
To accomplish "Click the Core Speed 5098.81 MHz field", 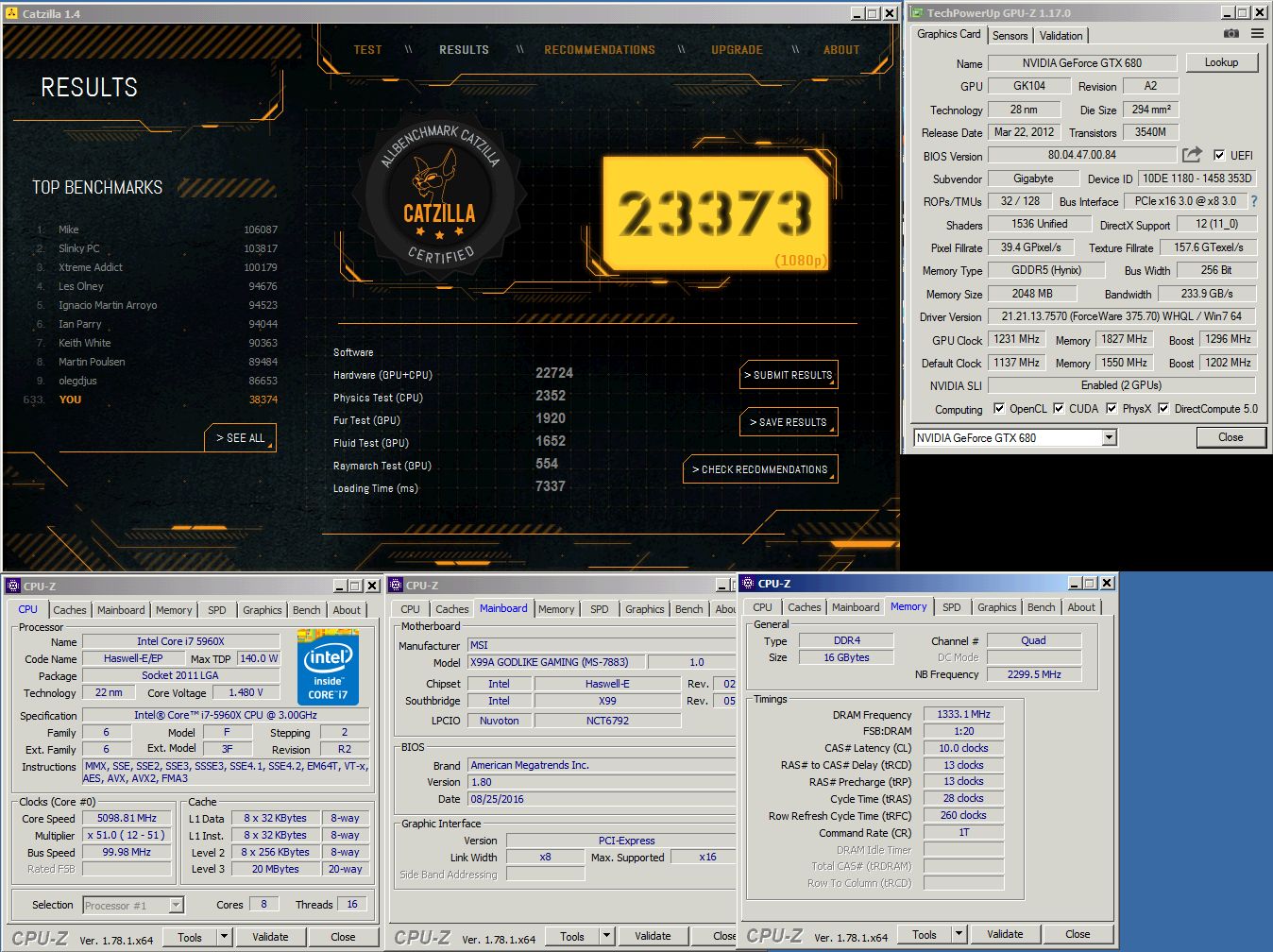I will point(127,818).
